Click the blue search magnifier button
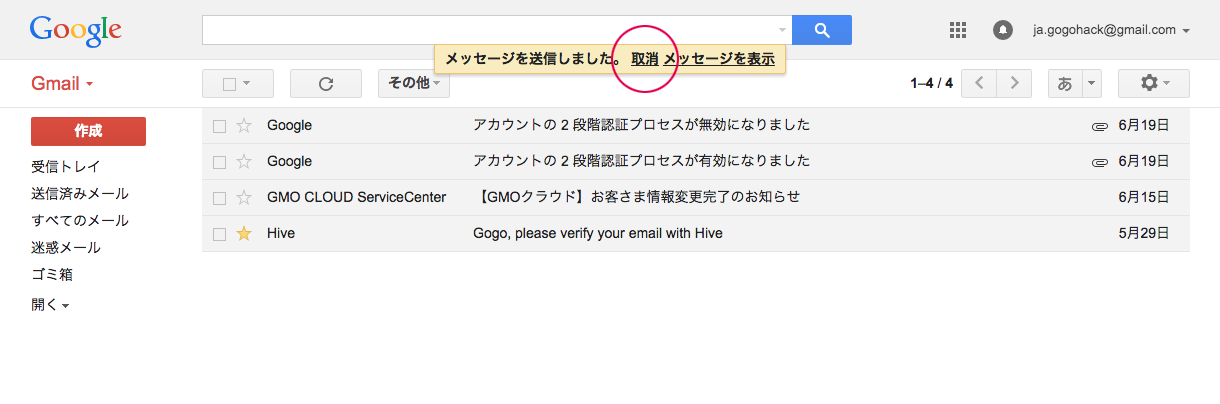 821,30
